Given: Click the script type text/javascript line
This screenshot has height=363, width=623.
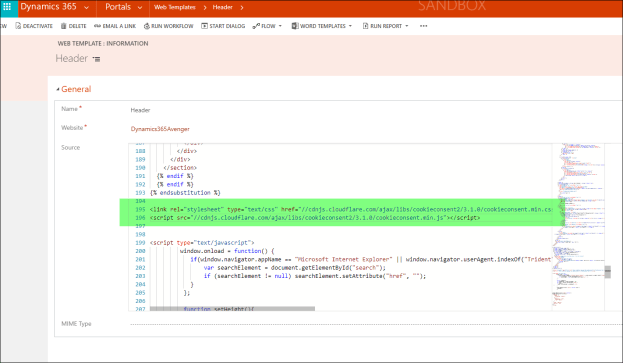Looking at the screenshot, I should [202, 243].
